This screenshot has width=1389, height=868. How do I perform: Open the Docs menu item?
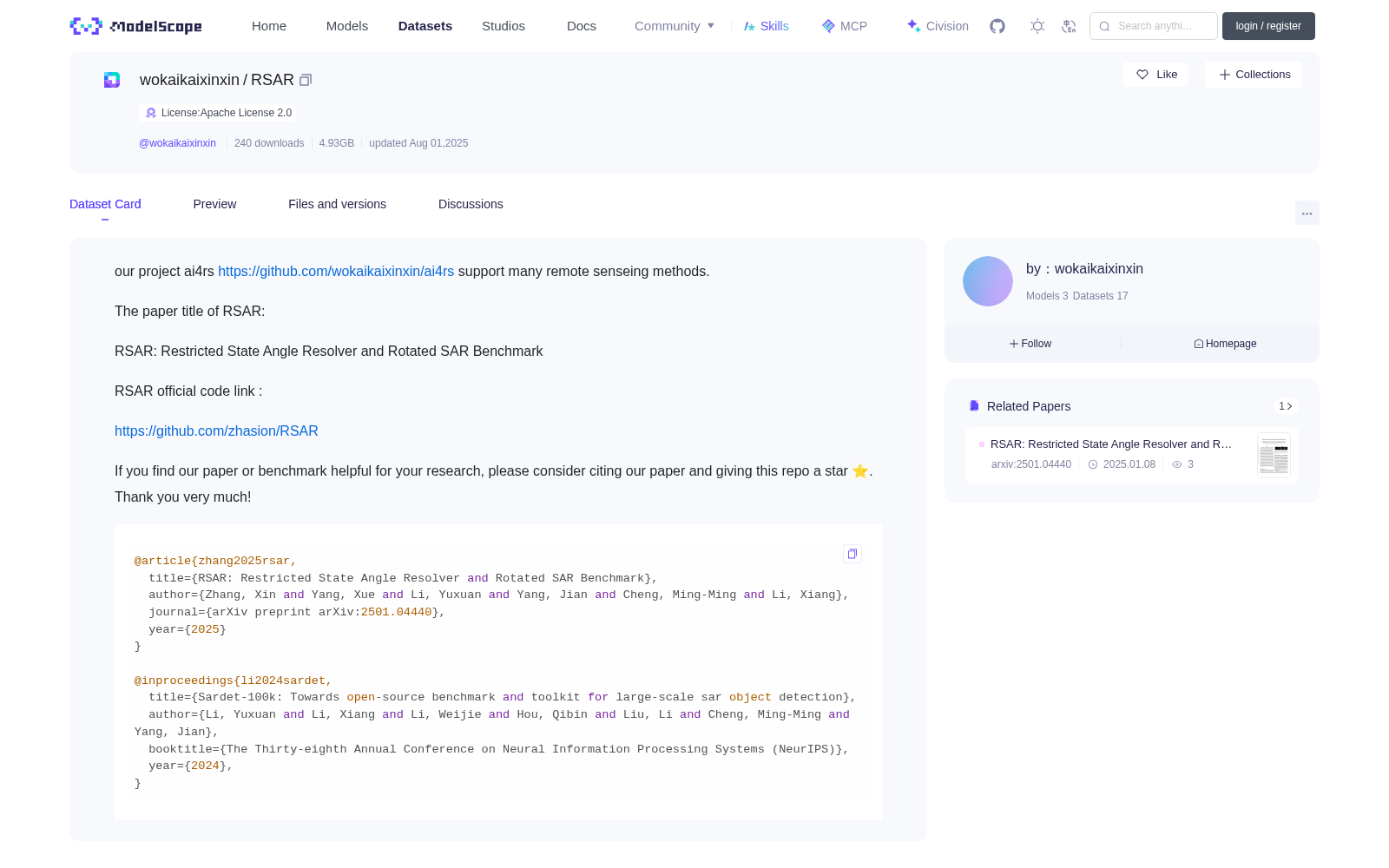(582, 26)
